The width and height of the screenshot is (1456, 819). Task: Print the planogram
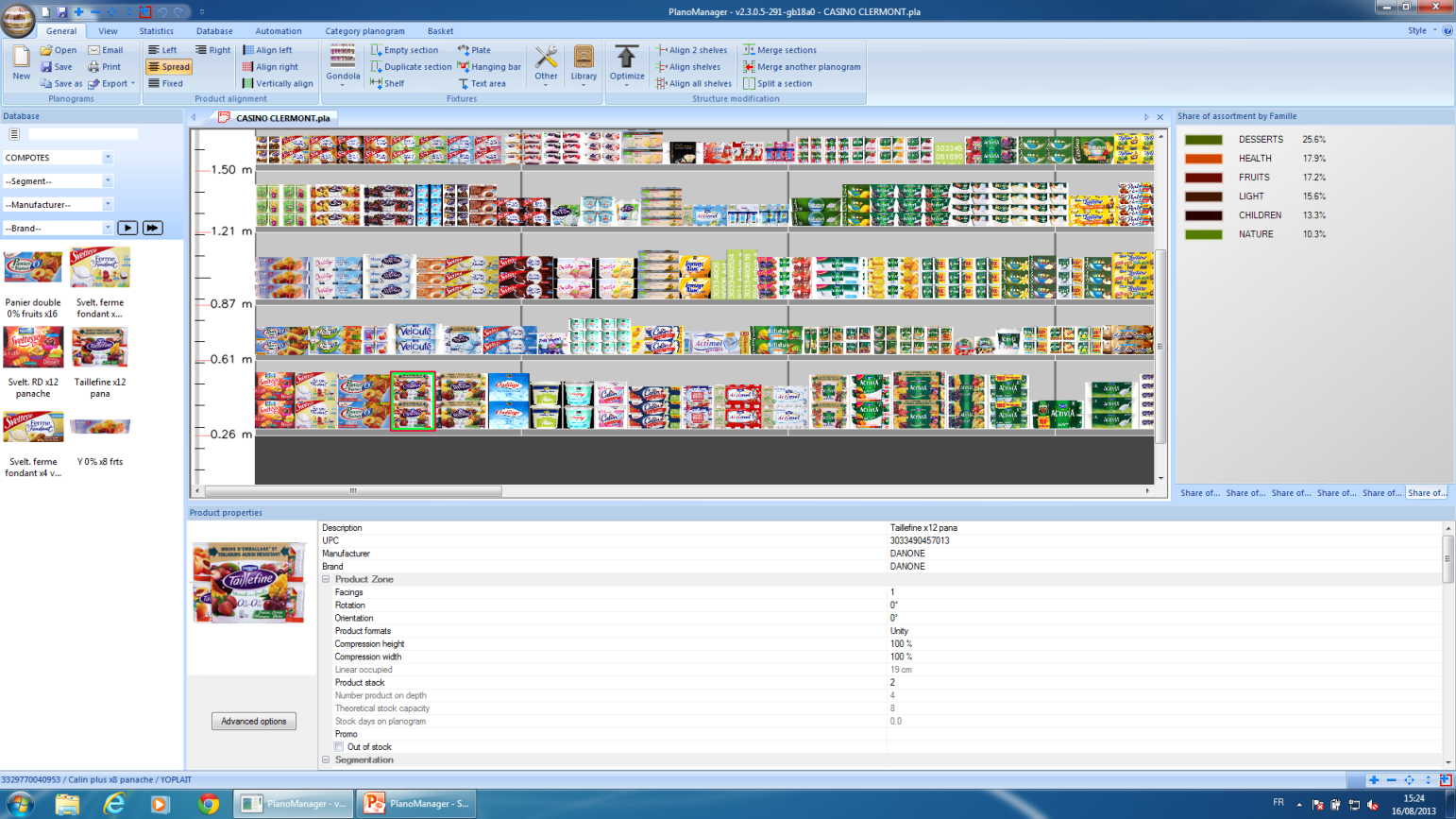pyautogui.click(x=105, y=67)
